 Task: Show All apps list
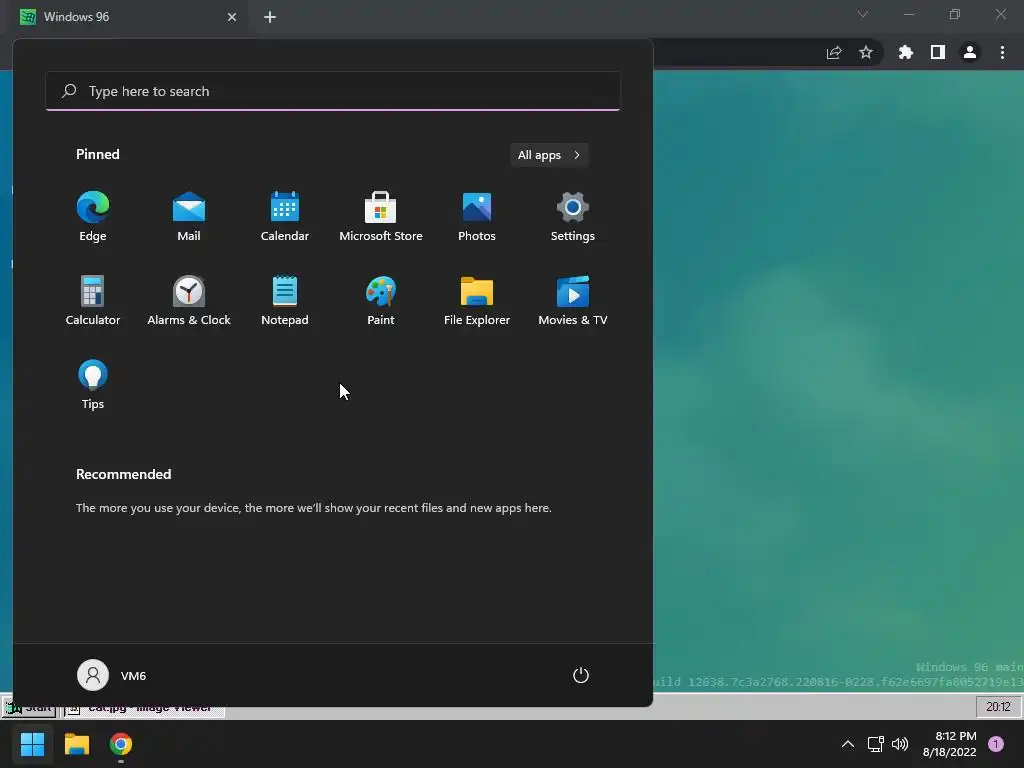tap(549, 155)
